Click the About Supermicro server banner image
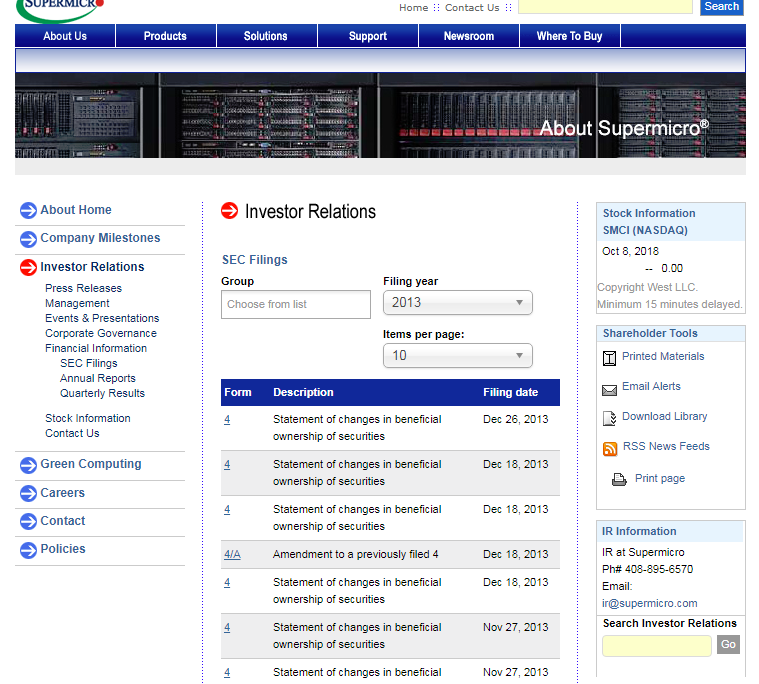Screen dimensions: 759x684 coord(380,115)
